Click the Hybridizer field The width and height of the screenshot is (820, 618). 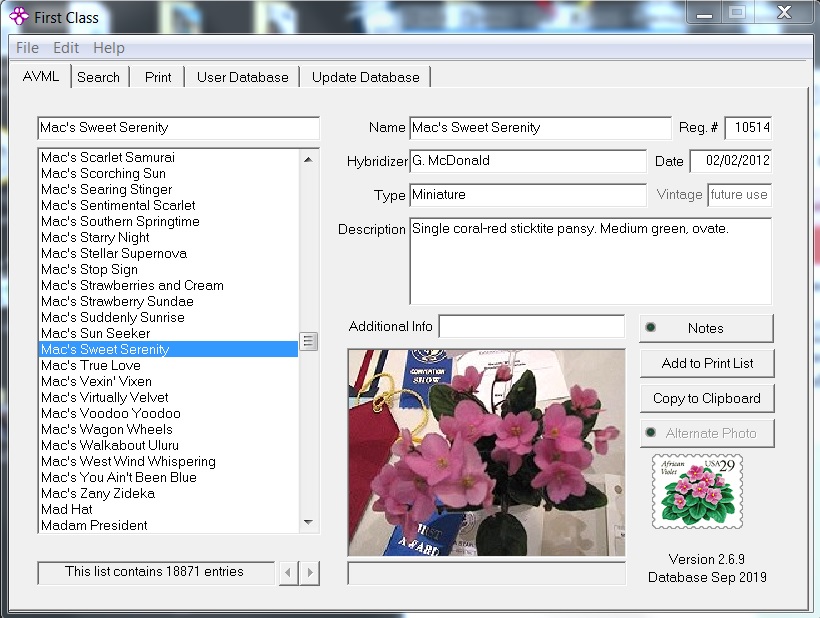528,161
